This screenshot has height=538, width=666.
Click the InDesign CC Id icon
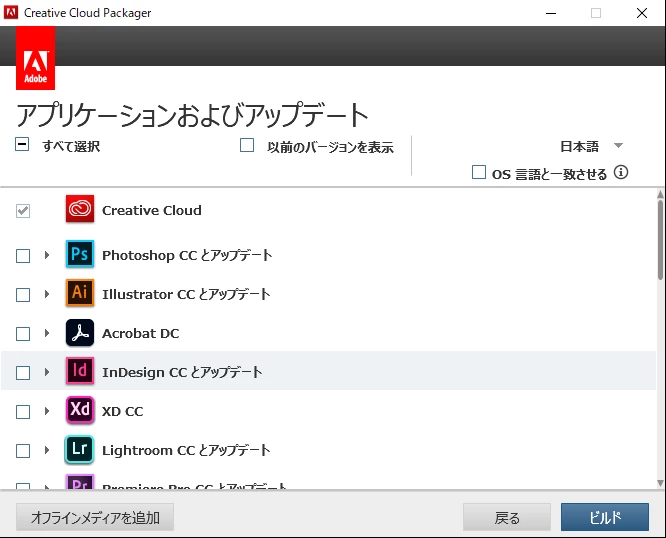[x=80, y=371]
